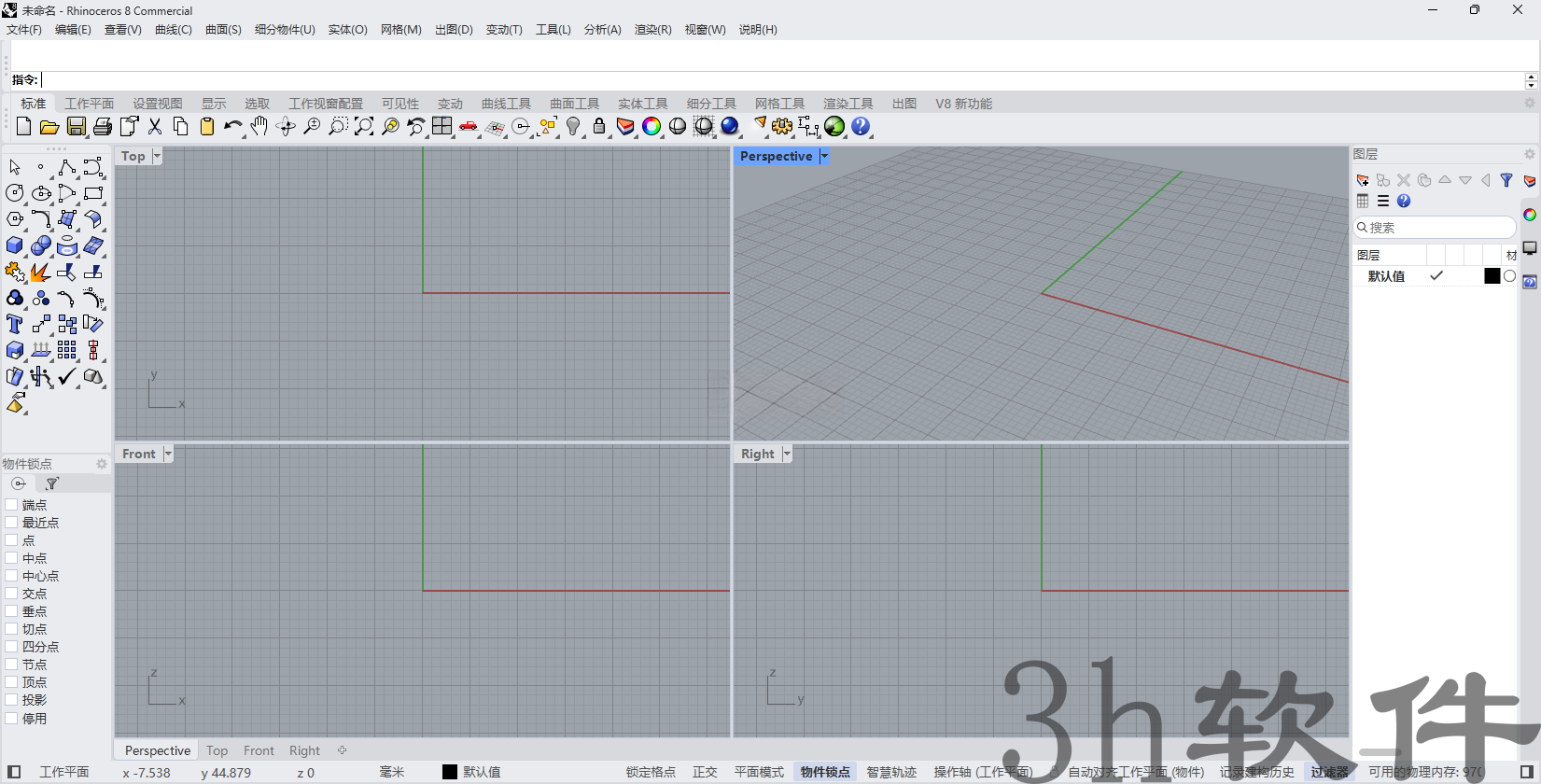Click the Explode burst icon

pyautogui.click(x=41, y=272)
